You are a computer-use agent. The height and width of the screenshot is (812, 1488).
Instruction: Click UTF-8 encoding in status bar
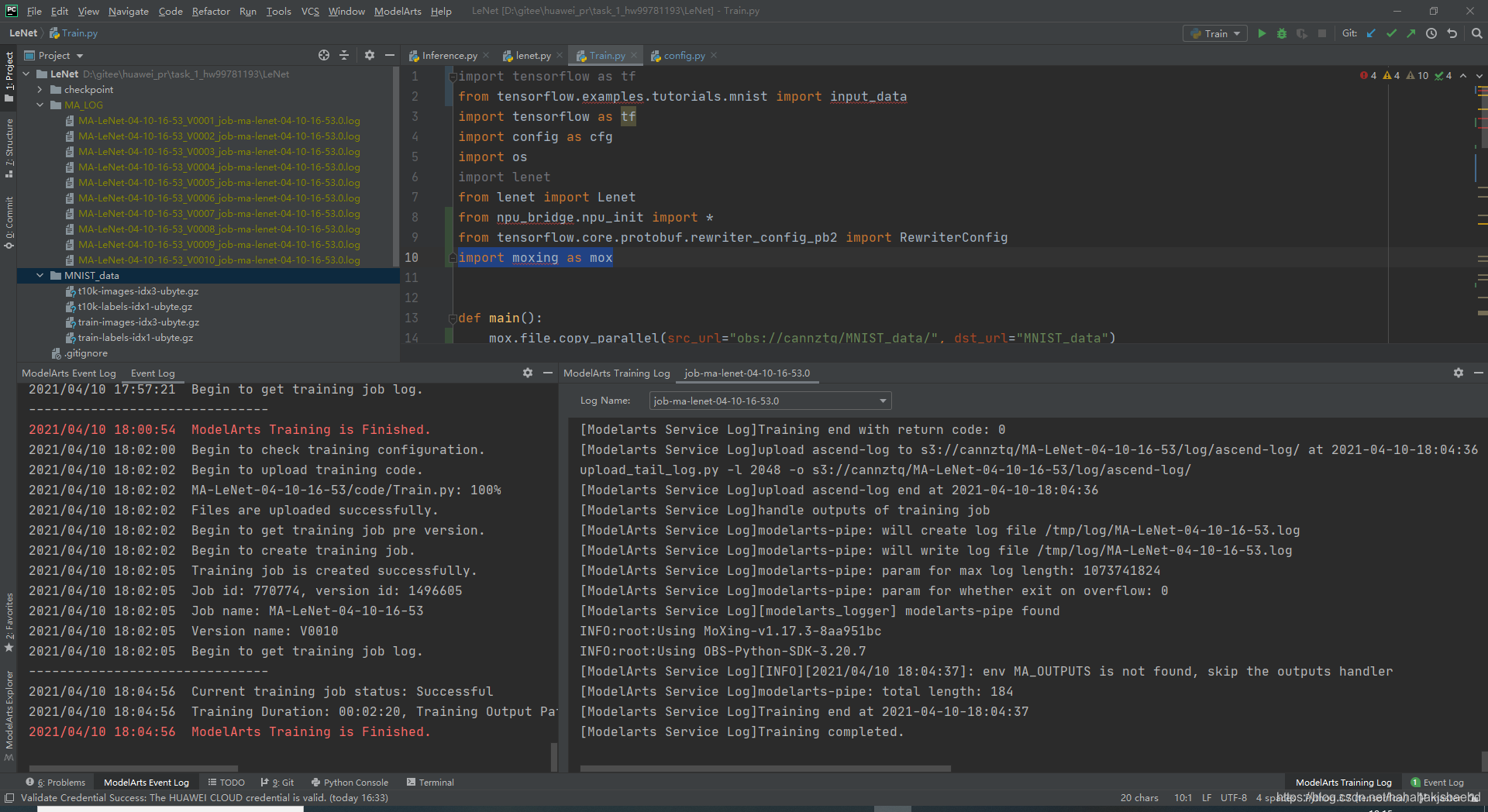(1233, 798)
